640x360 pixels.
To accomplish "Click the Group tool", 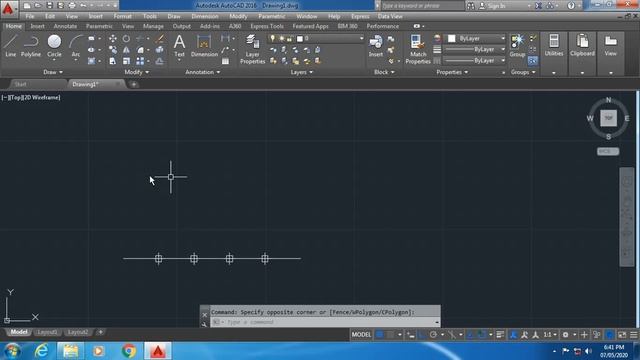I will (x=517, y=45).
